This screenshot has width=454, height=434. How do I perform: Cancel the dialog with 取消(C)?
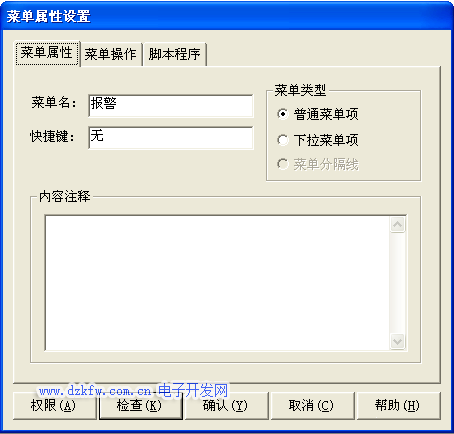313,406
